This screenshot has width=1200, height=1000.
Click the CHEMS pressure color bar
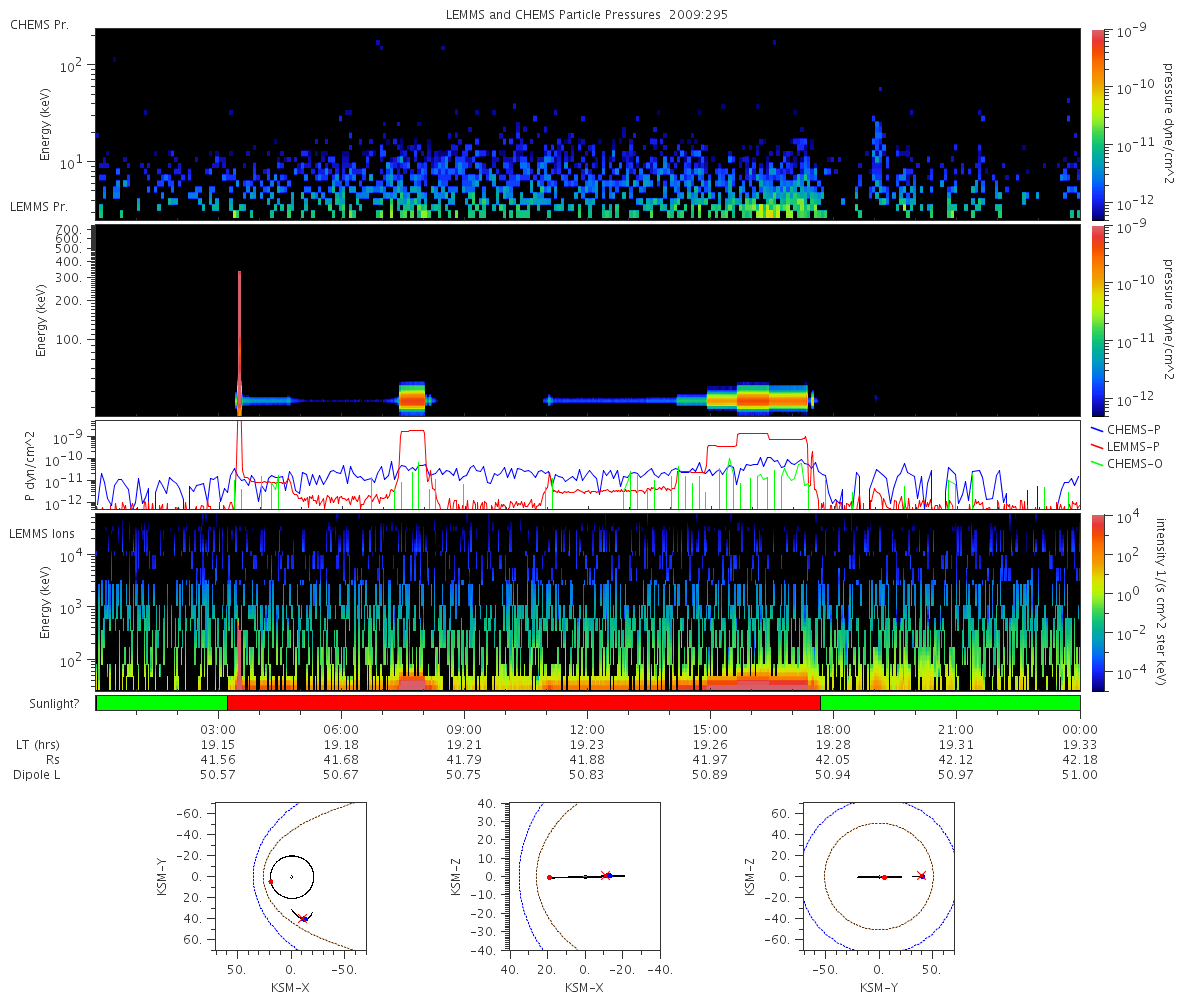point(1098,123)
